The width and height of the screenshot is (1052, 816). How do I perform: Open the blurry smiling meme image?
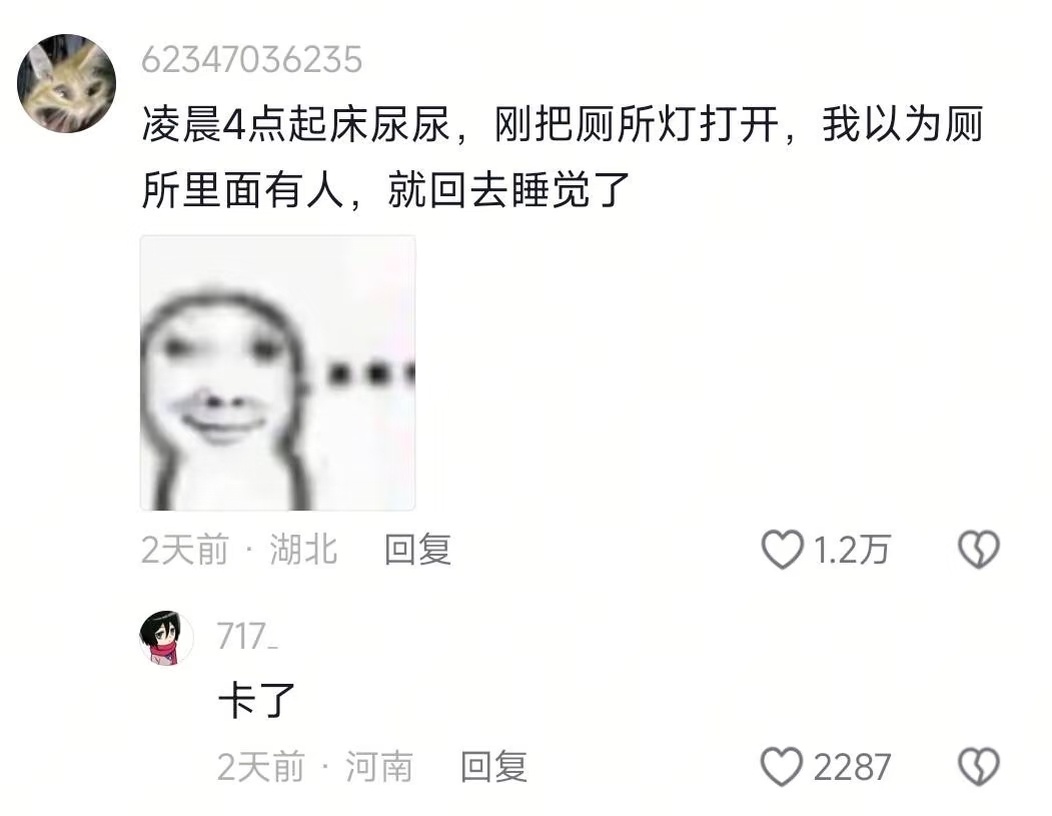[278, 373]
